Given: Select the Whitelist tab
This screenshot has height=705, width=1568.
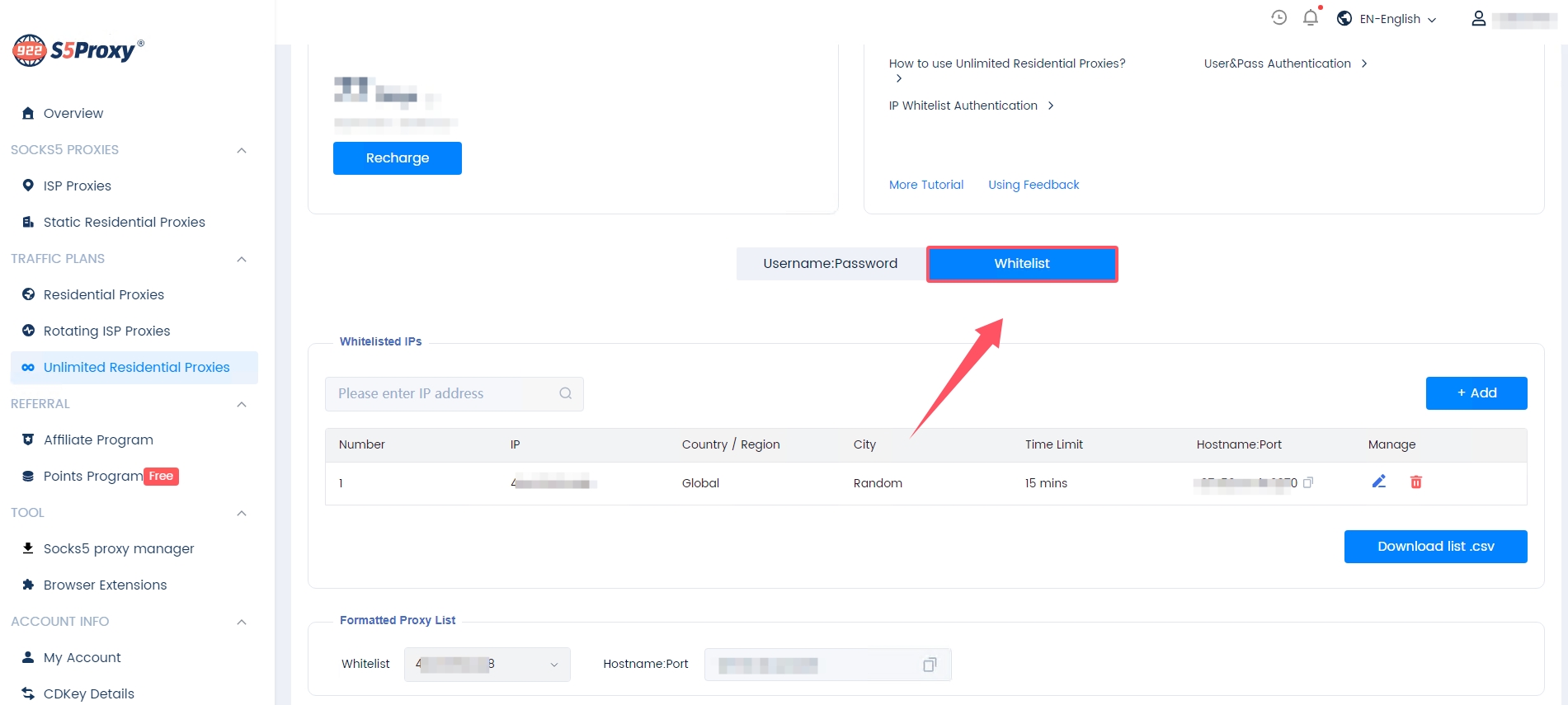Looking at the screenshot, I should click(1021, 264).
